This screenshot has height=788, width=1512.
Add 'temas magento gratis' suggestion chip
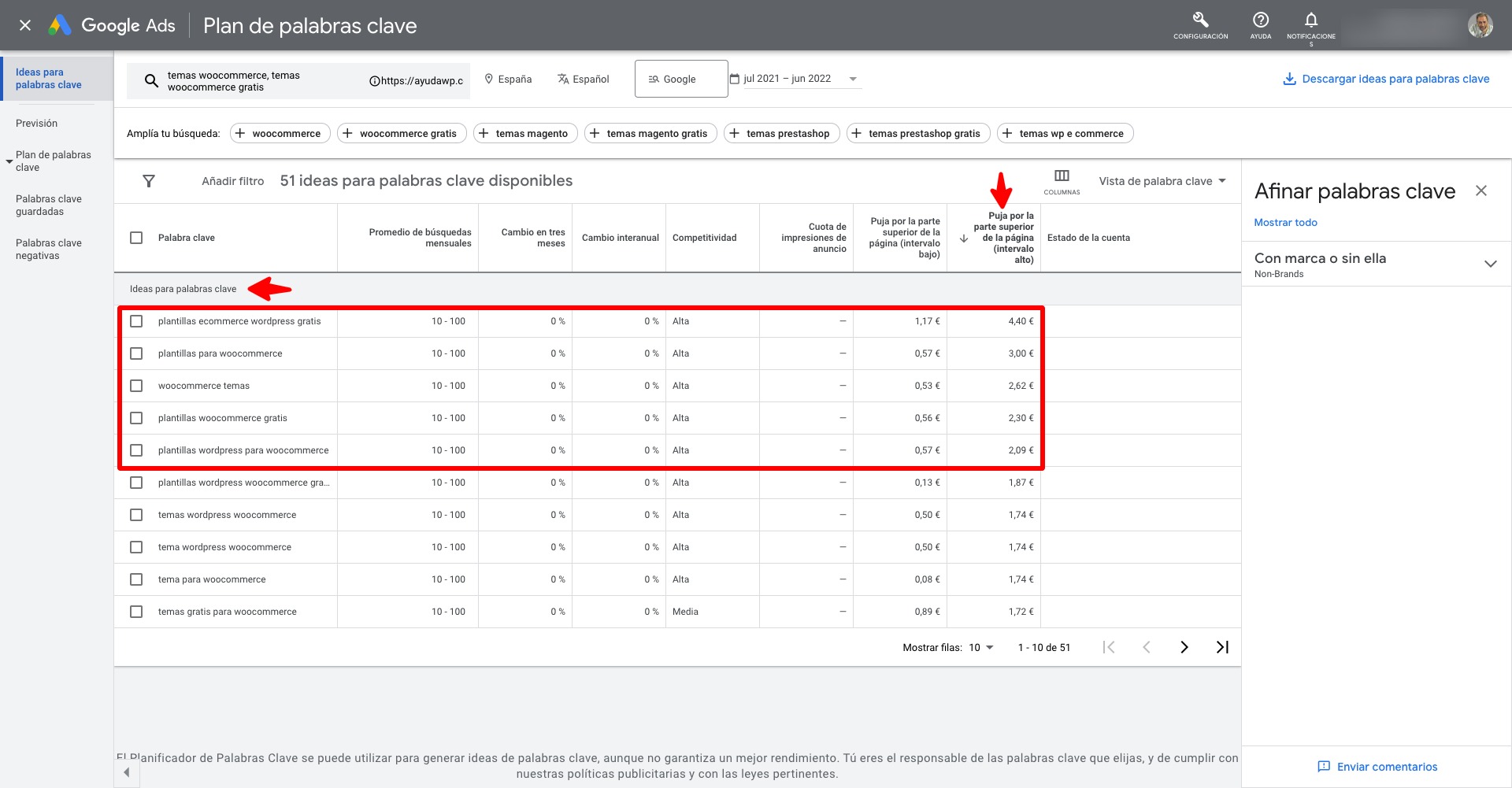tap(650, 134)
